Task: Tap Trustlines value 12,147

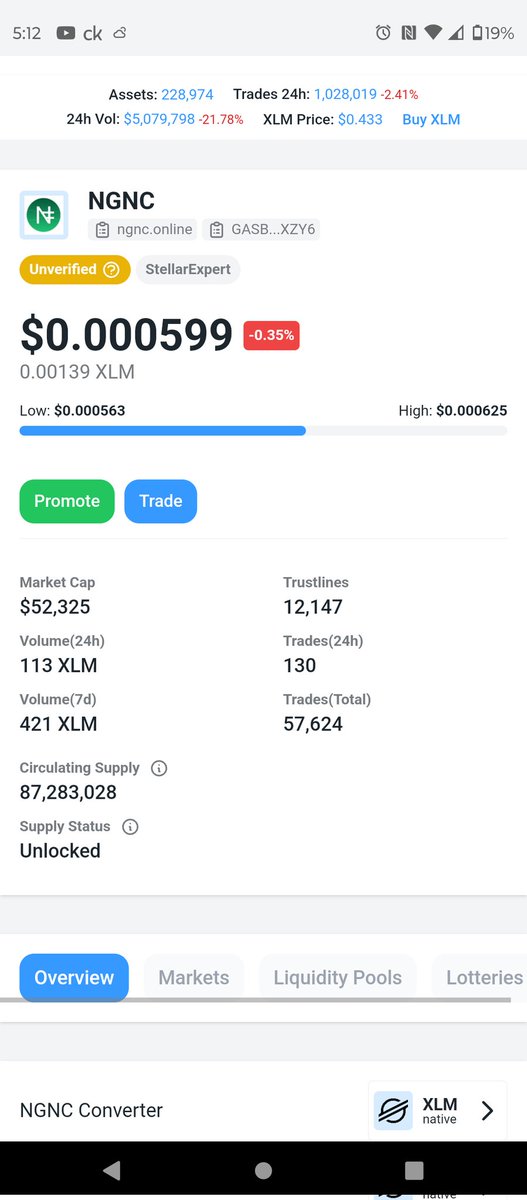Action: (x=313, y=607)
